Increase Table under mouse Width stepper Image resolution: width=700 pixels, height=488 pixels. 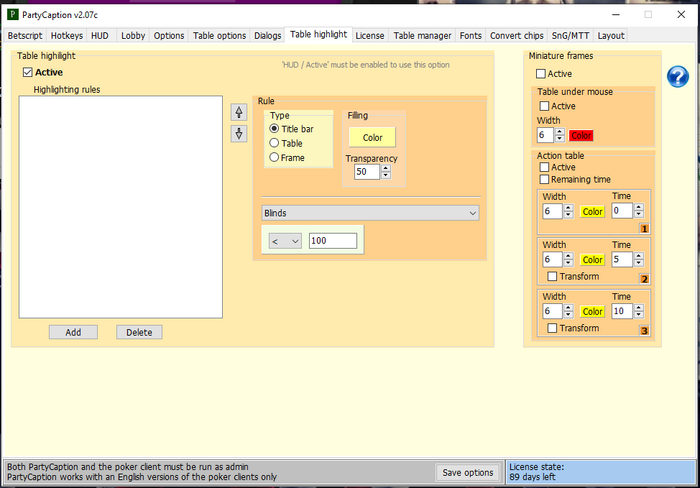tap(560, 132)
